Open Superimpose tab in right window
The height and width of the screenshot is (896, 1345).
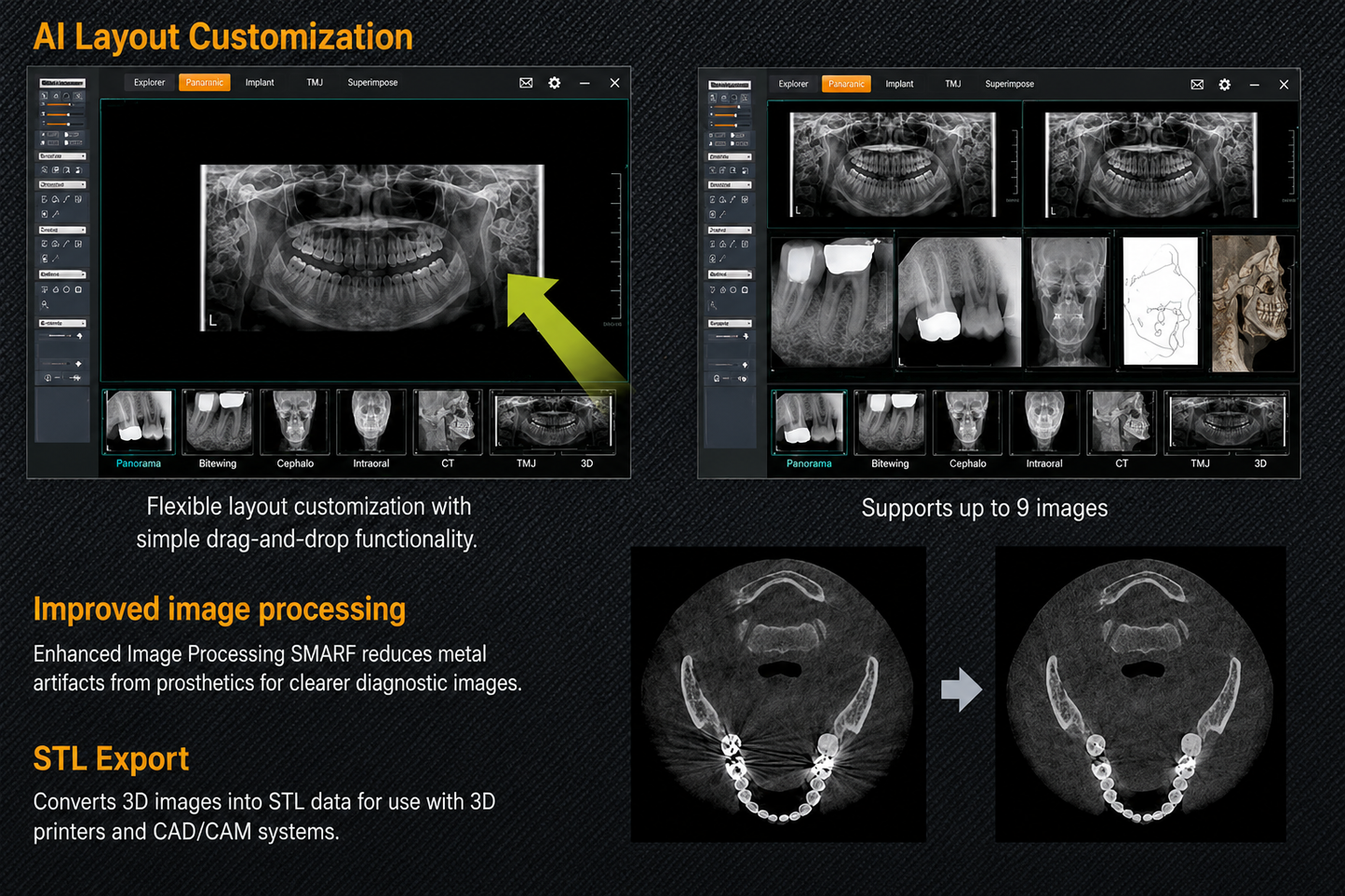pyautogui.click(x=1010, y=84)
